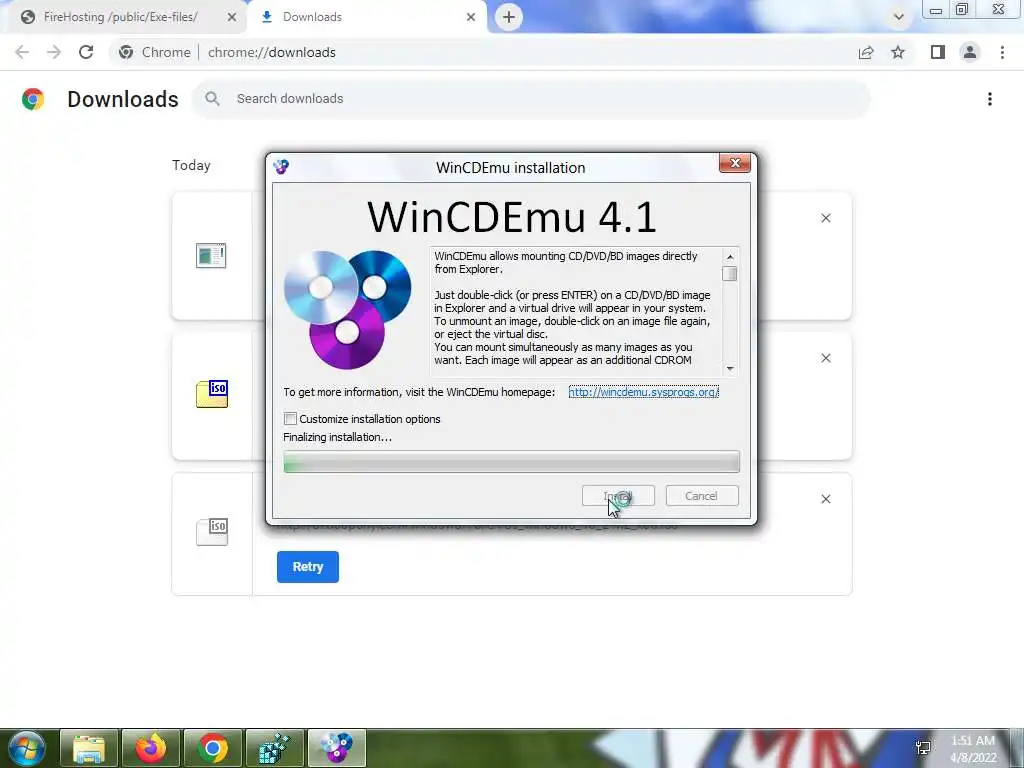This screenshot has height=768, width=1024.
Task: Click the greyed-out Install button
Action: [618, 496]
